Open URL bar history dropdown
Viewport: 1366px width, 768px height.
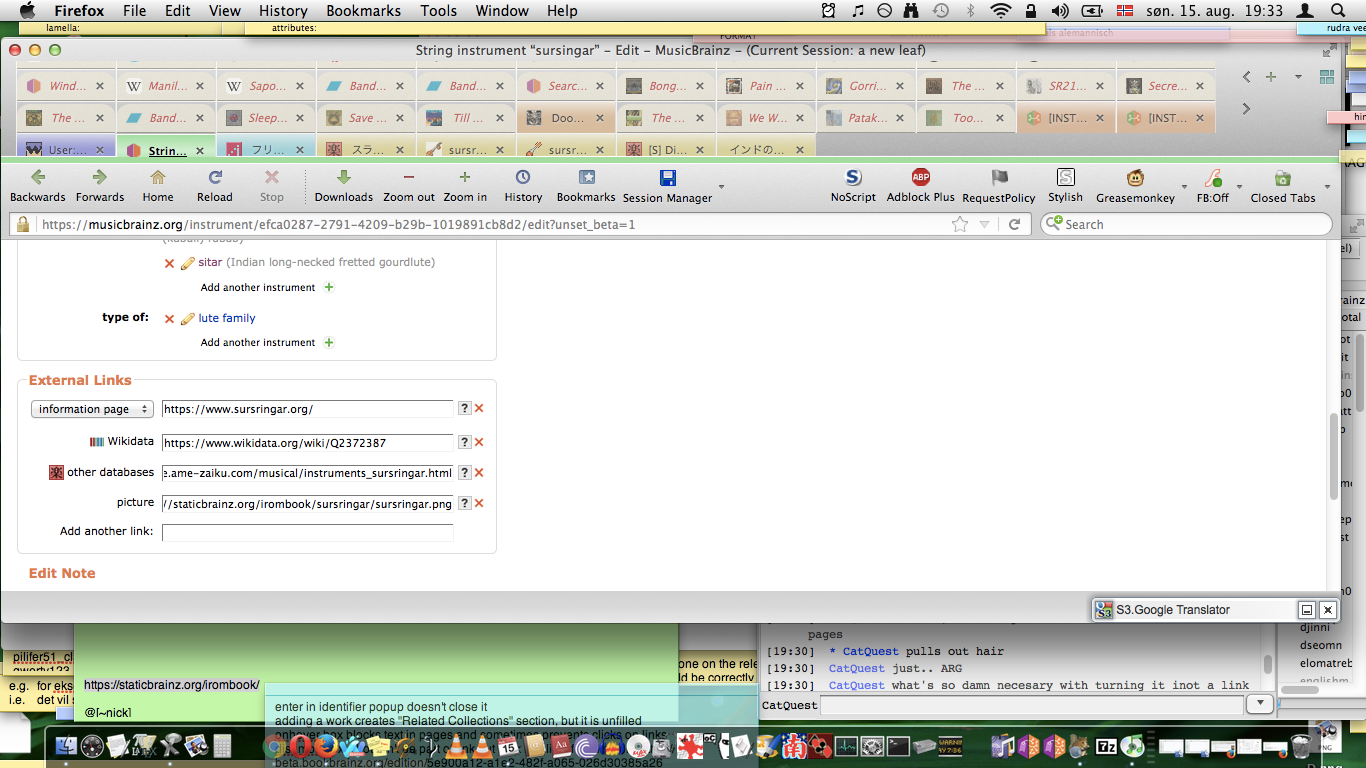point(984,224)
